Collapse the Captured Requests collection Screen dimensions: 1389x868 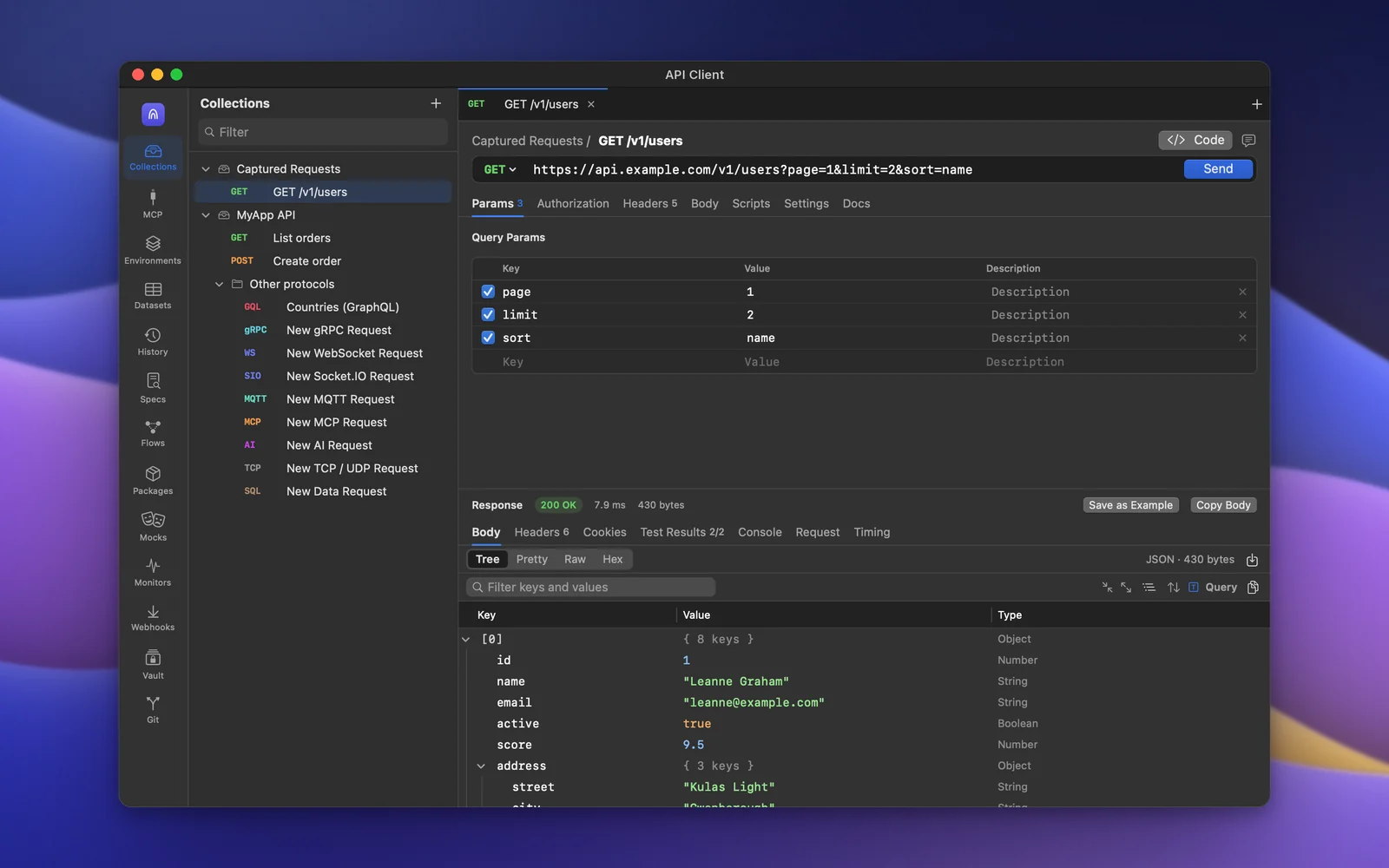coord(206,169)
